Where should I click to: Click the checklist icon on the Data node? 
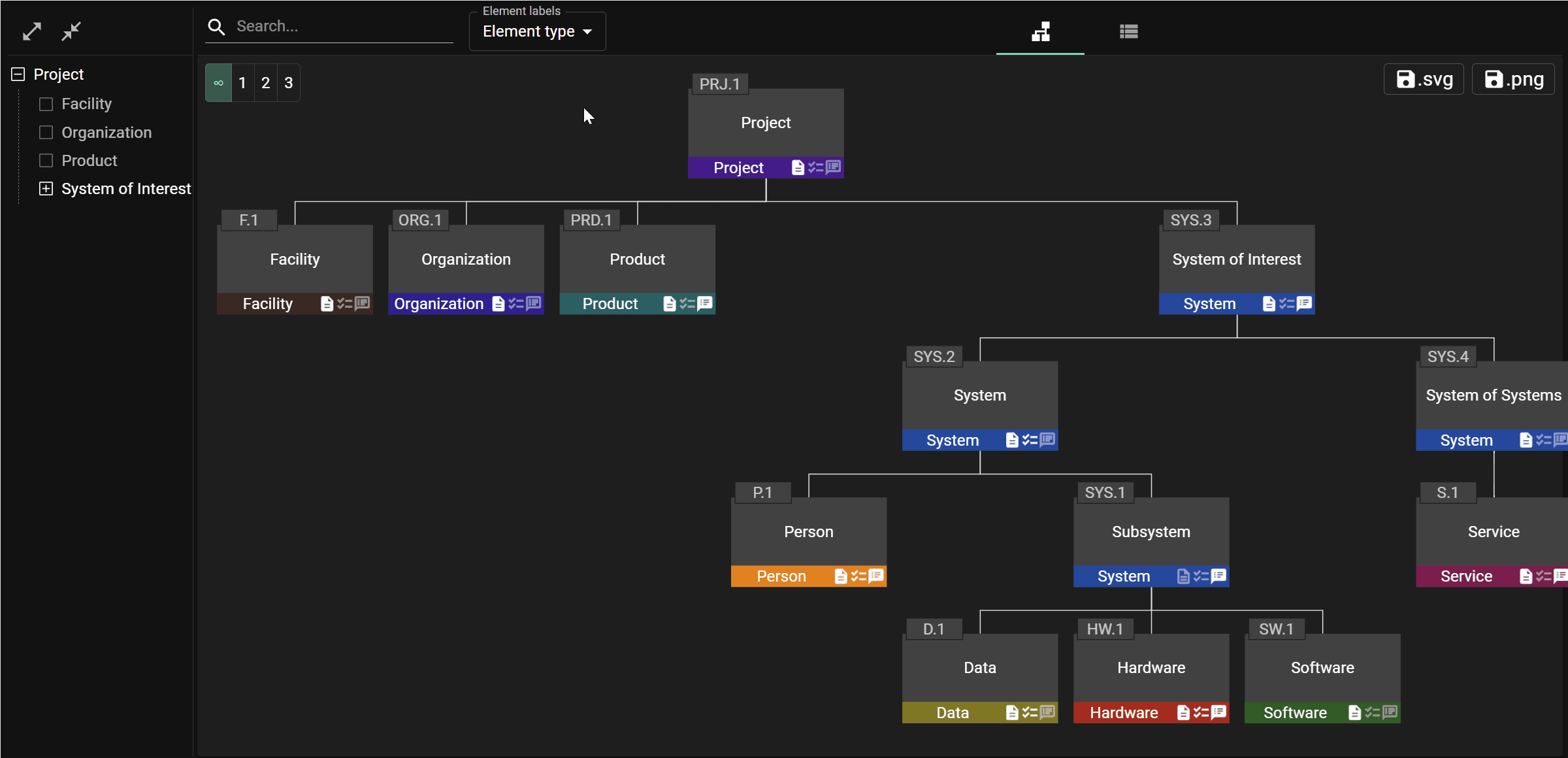pyautogui.click(x=1028, y=712)
